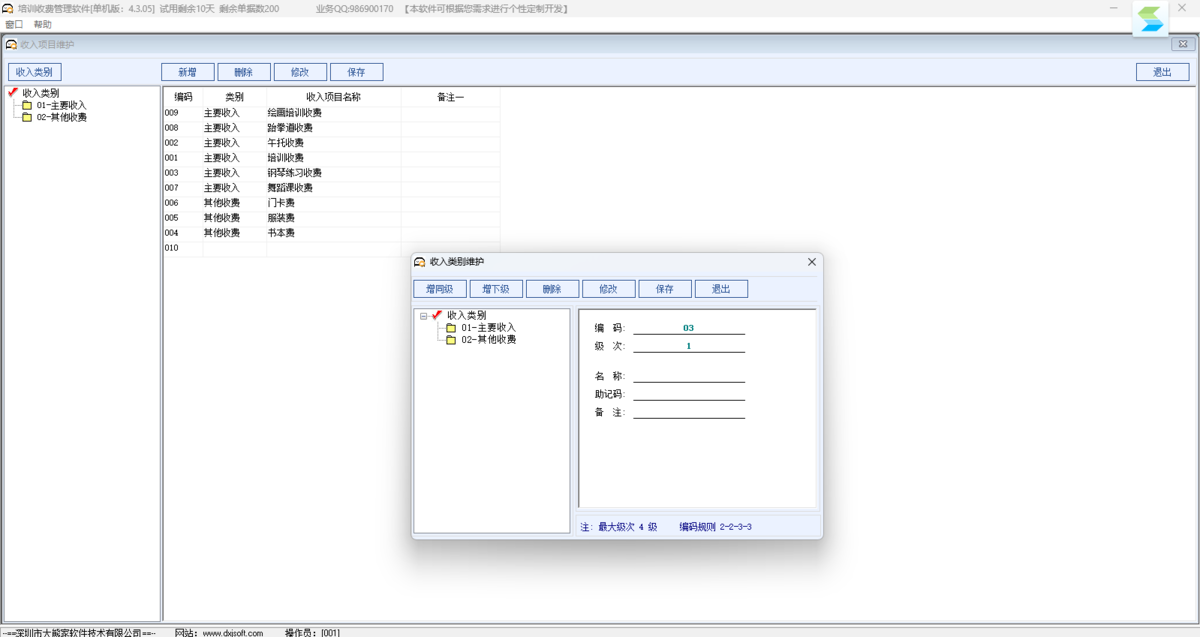Click the red checkmark icon in the dialog tree

tap(437, 315)
